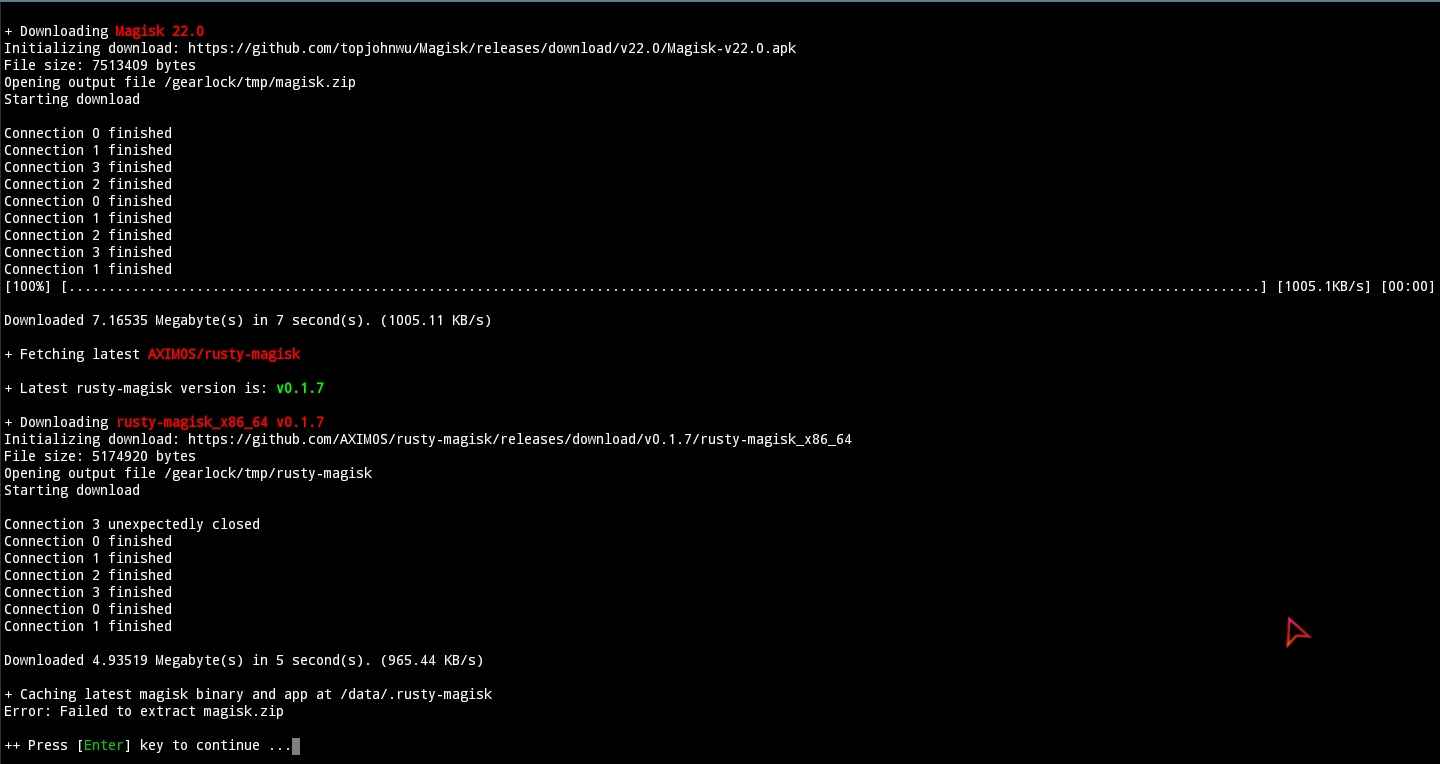Click the "File size: 7513409 bytes" line
This screenshot has height=764, width=1440.
[100, 65]
